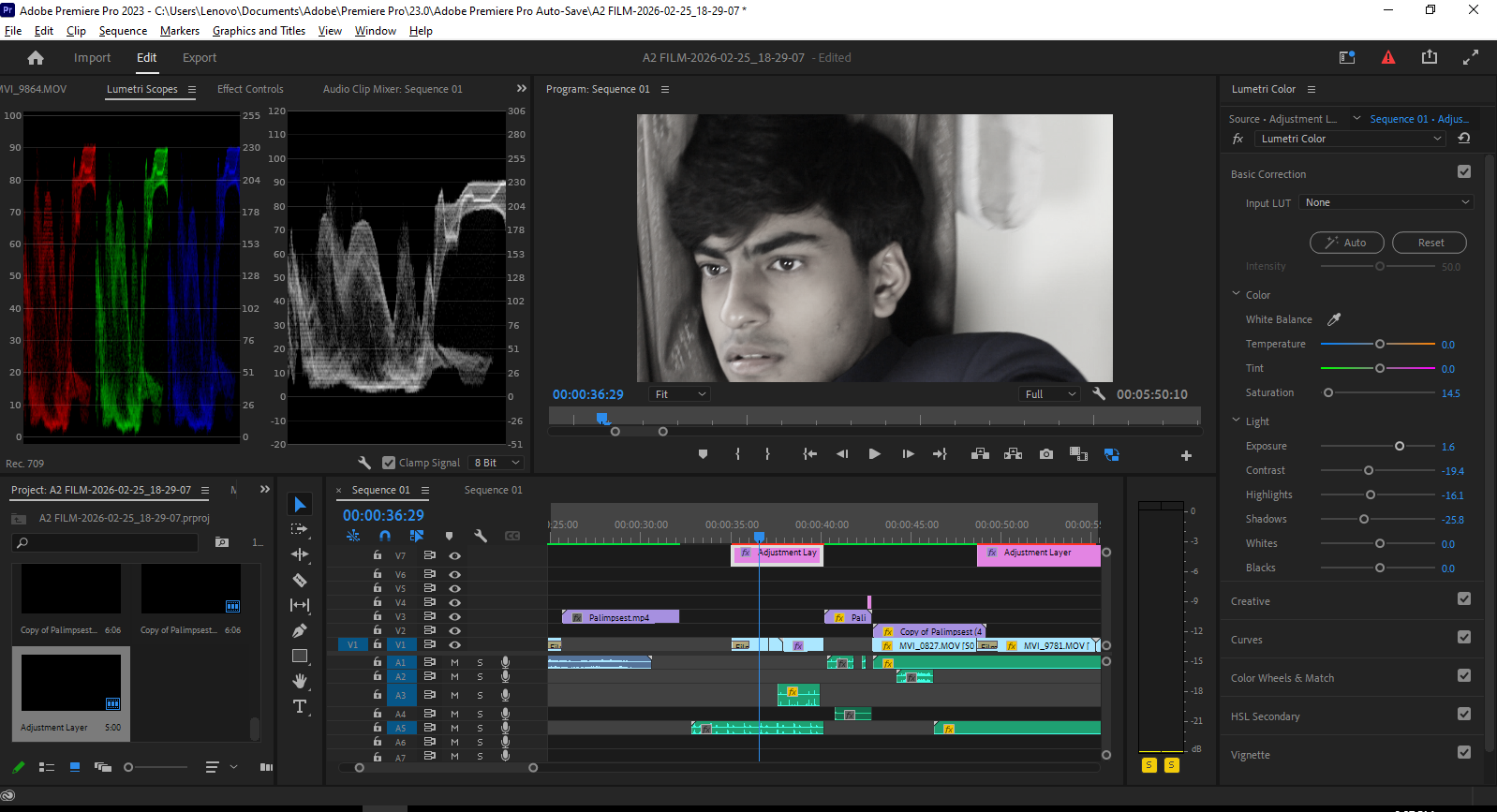Mute audio track A1

point(454,662)
